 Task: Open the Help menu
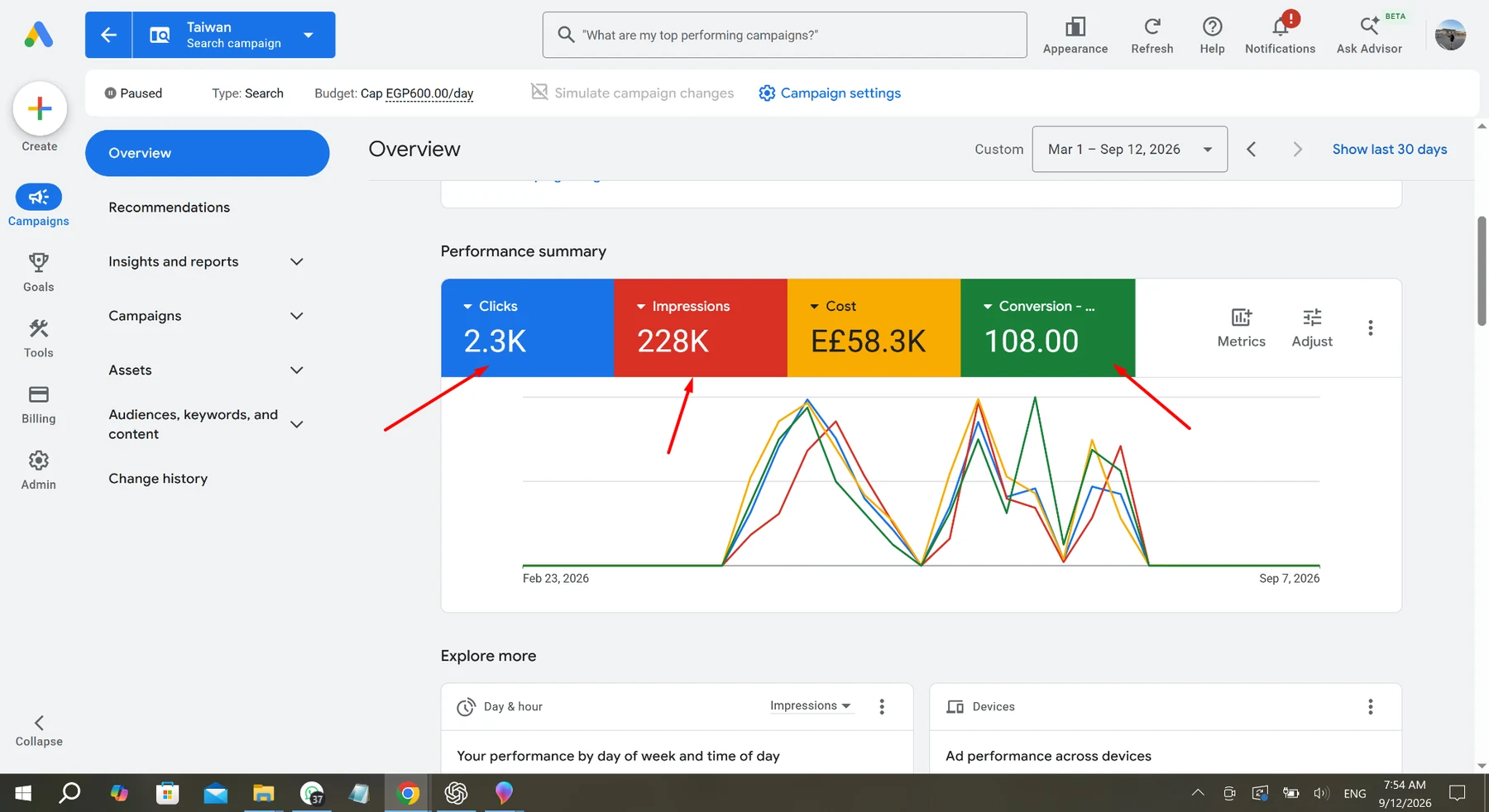[1212, 36]
